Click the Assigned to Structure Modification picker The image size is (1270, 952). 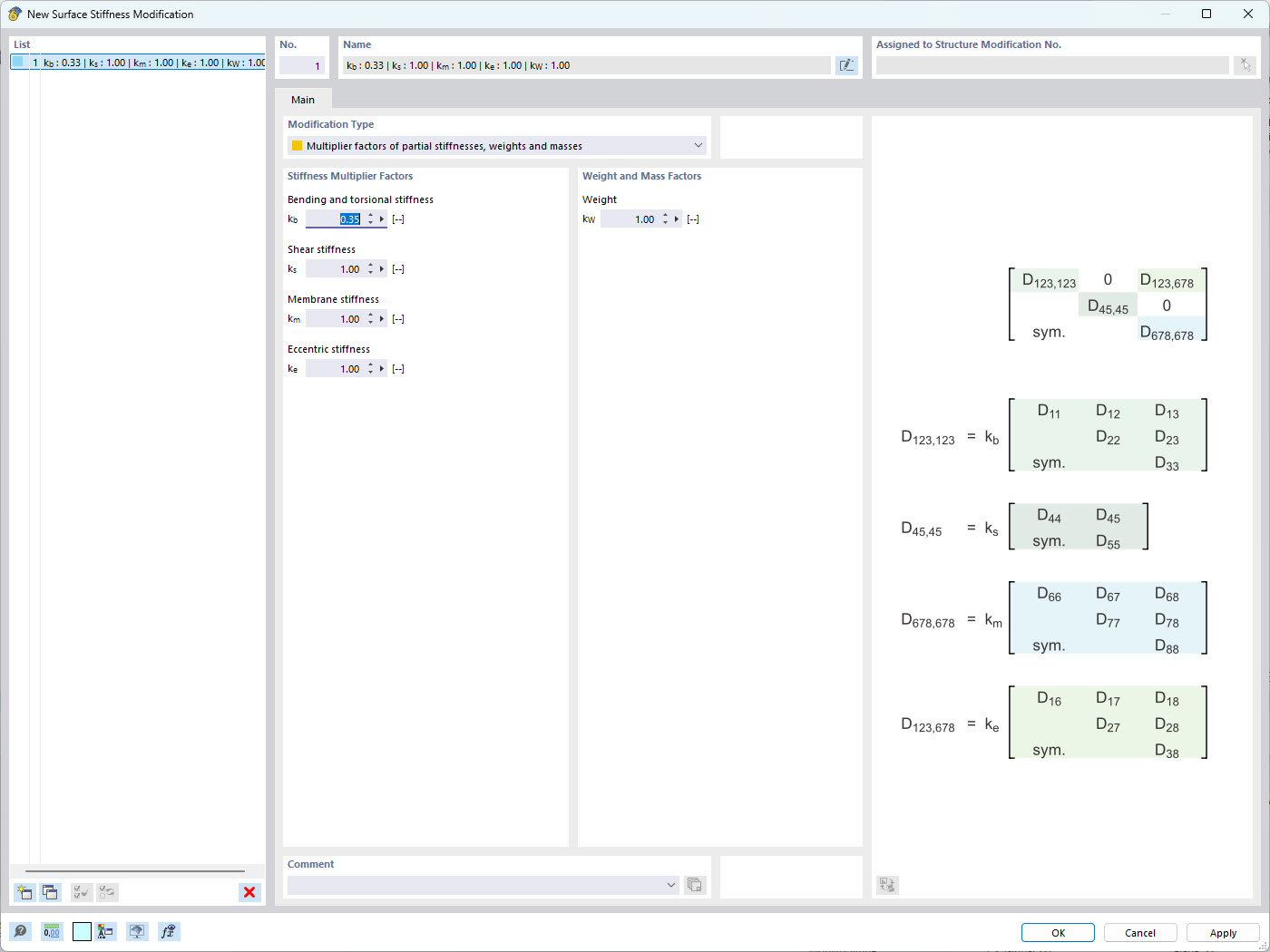point(1246,65)
